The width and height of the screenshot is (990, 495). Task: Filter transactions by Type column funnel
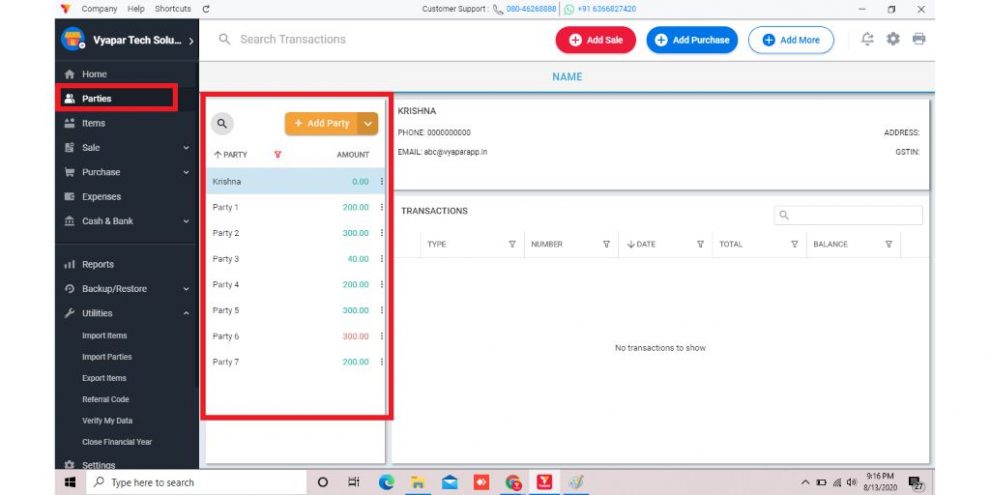pyautogui.click(x=512, y=244)
